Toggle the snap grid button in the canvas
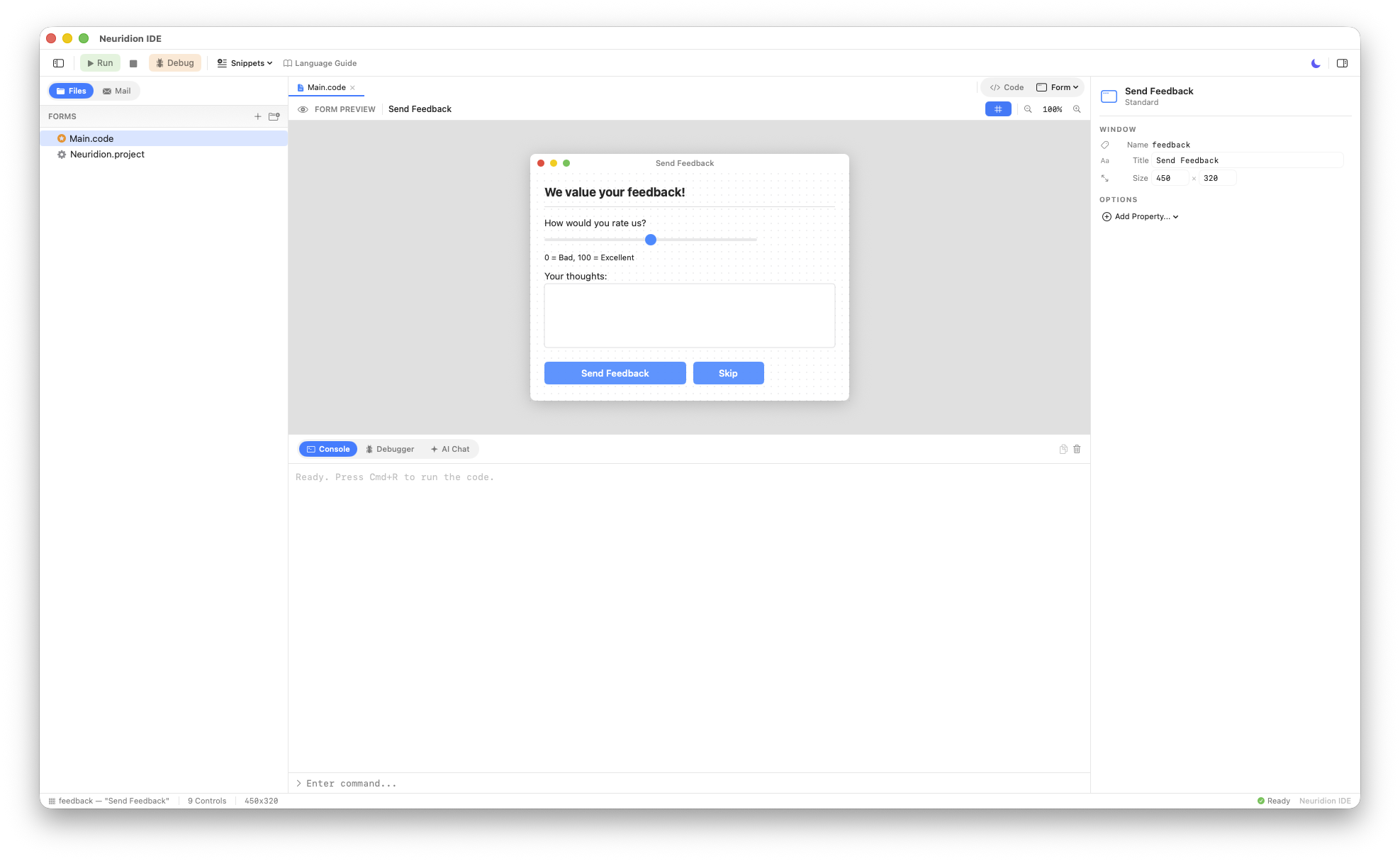This screenshot has height=861, width=1400. (x=998, y=109)
